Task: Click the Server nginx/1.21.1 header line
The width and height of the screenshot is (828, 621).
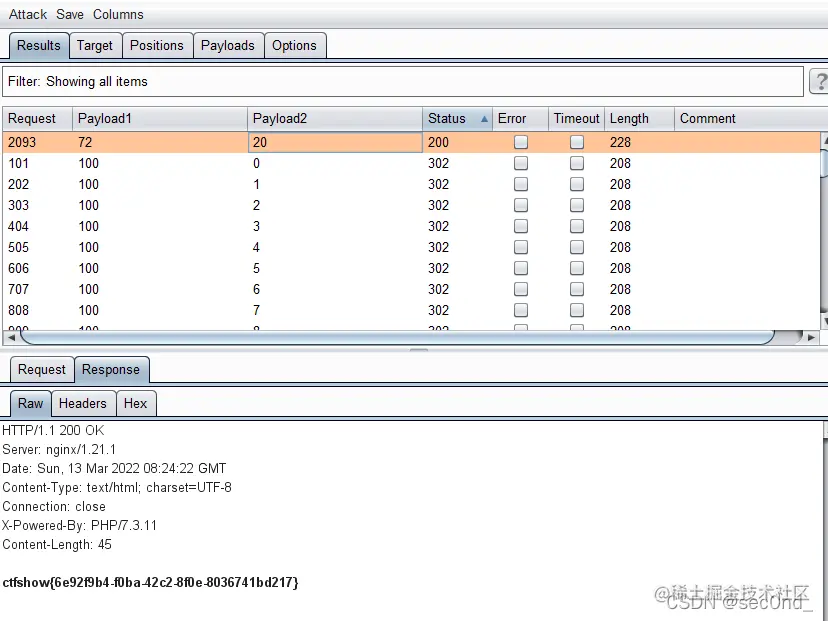Action: coord(59,449)
